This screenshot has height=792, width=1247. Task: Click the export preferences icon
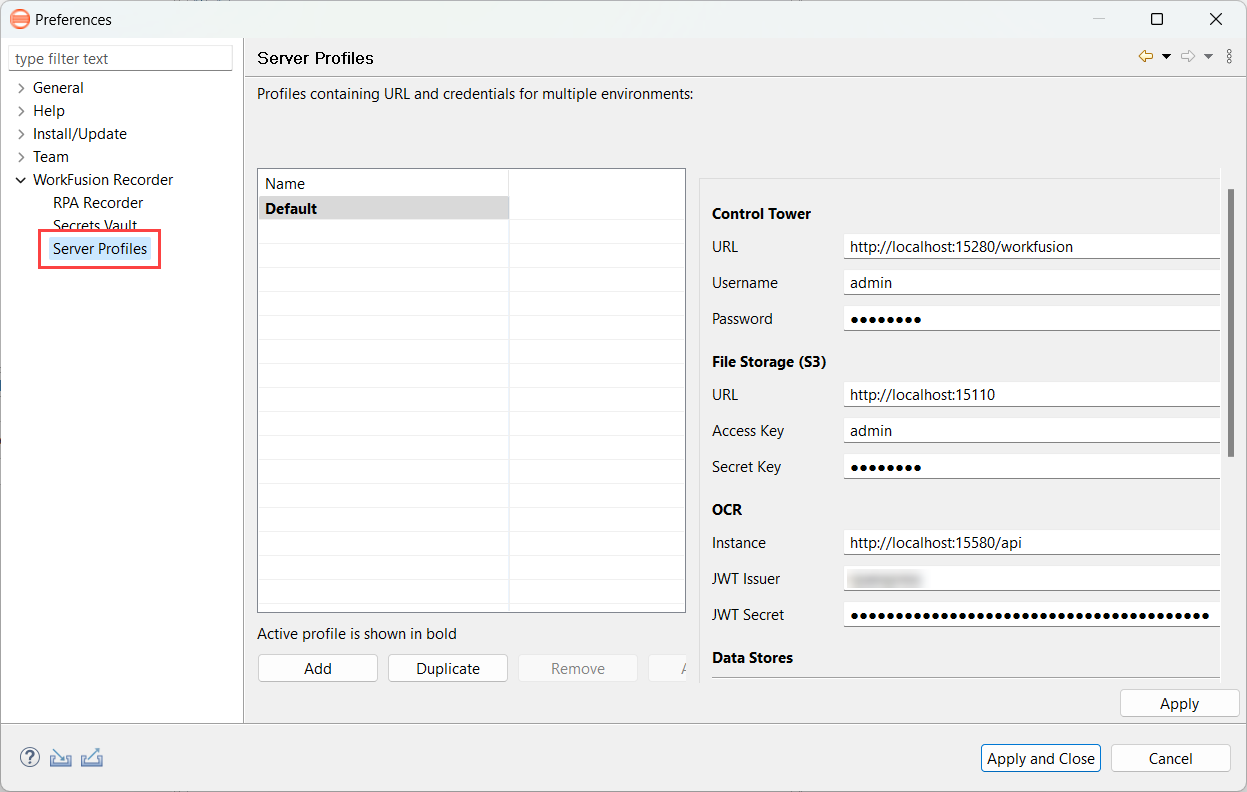click(92, 758)
